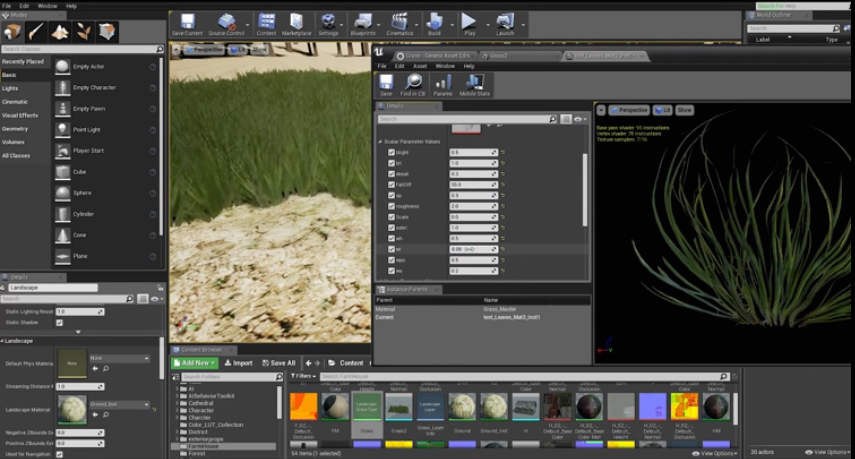Click Save Current in main toolbar

coord(187,25)
